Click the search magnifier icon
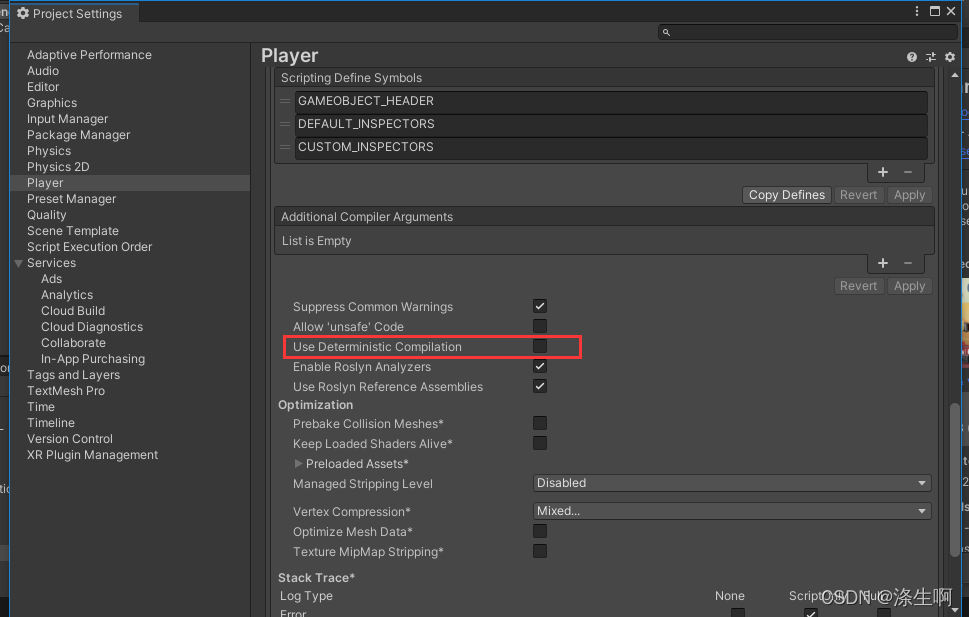Image resolution: width=969 pixels, height=617 pixels. point(666,32)
